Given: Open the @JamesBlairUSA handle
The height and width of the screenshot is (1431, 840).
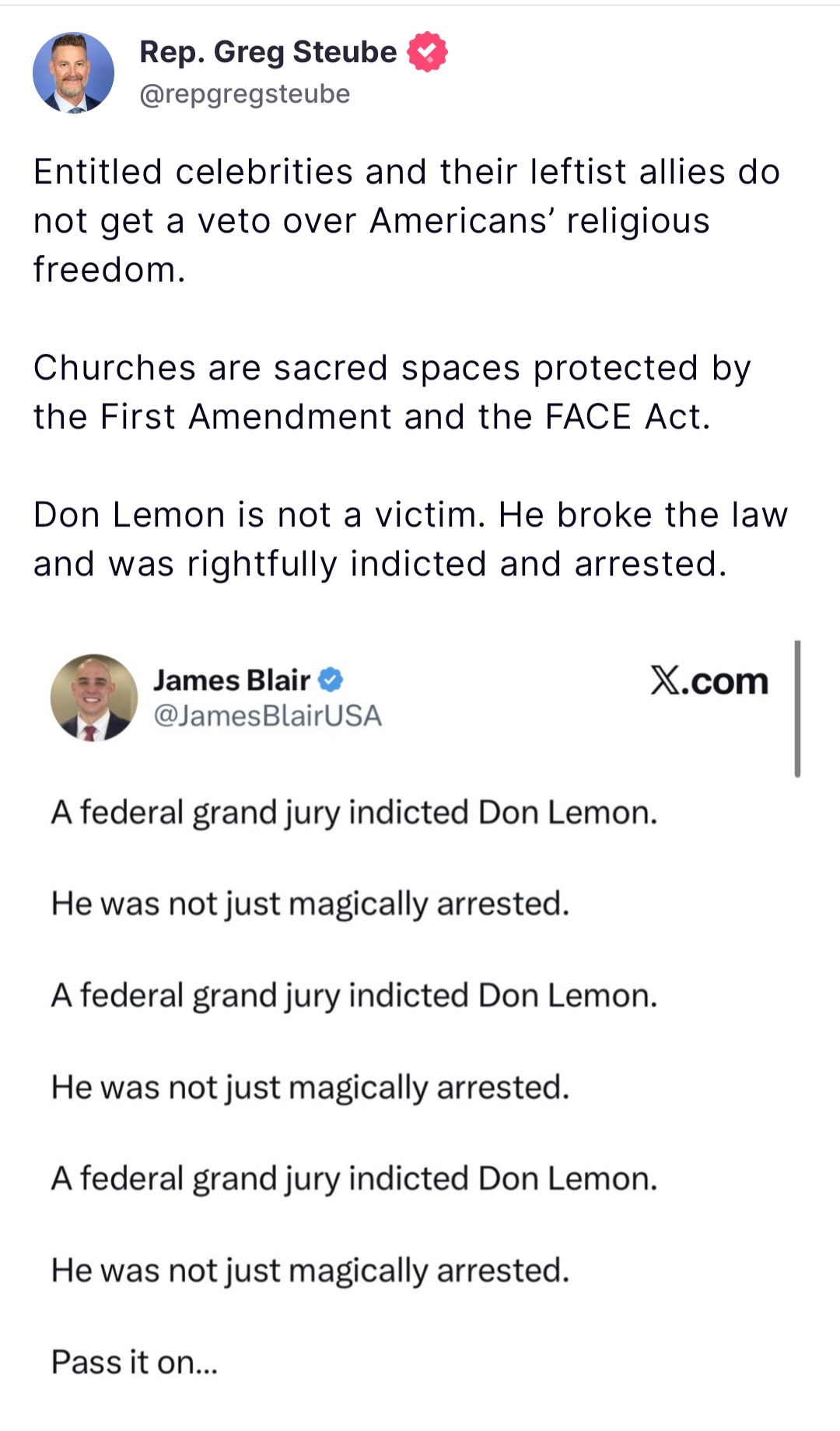Looking at the screenshot, I should click(x=267, y=715).
